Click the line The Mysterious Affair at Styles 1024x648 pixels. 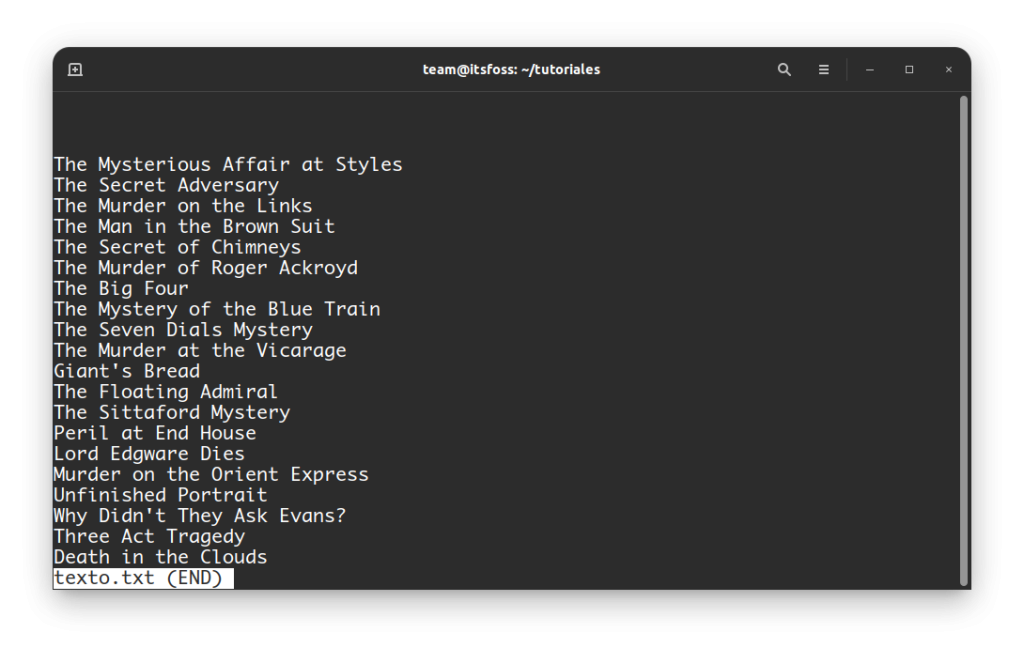point(228,164)
